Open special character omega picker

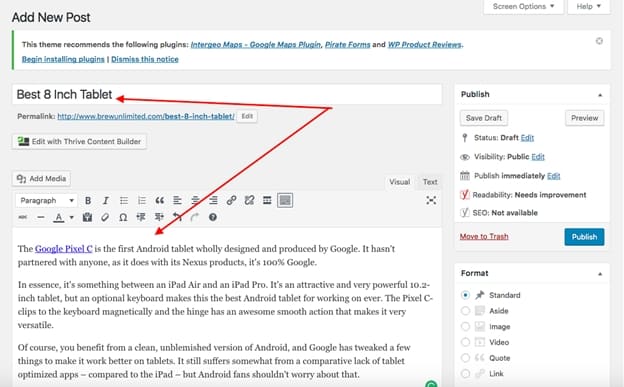click(x=123, y=217)
